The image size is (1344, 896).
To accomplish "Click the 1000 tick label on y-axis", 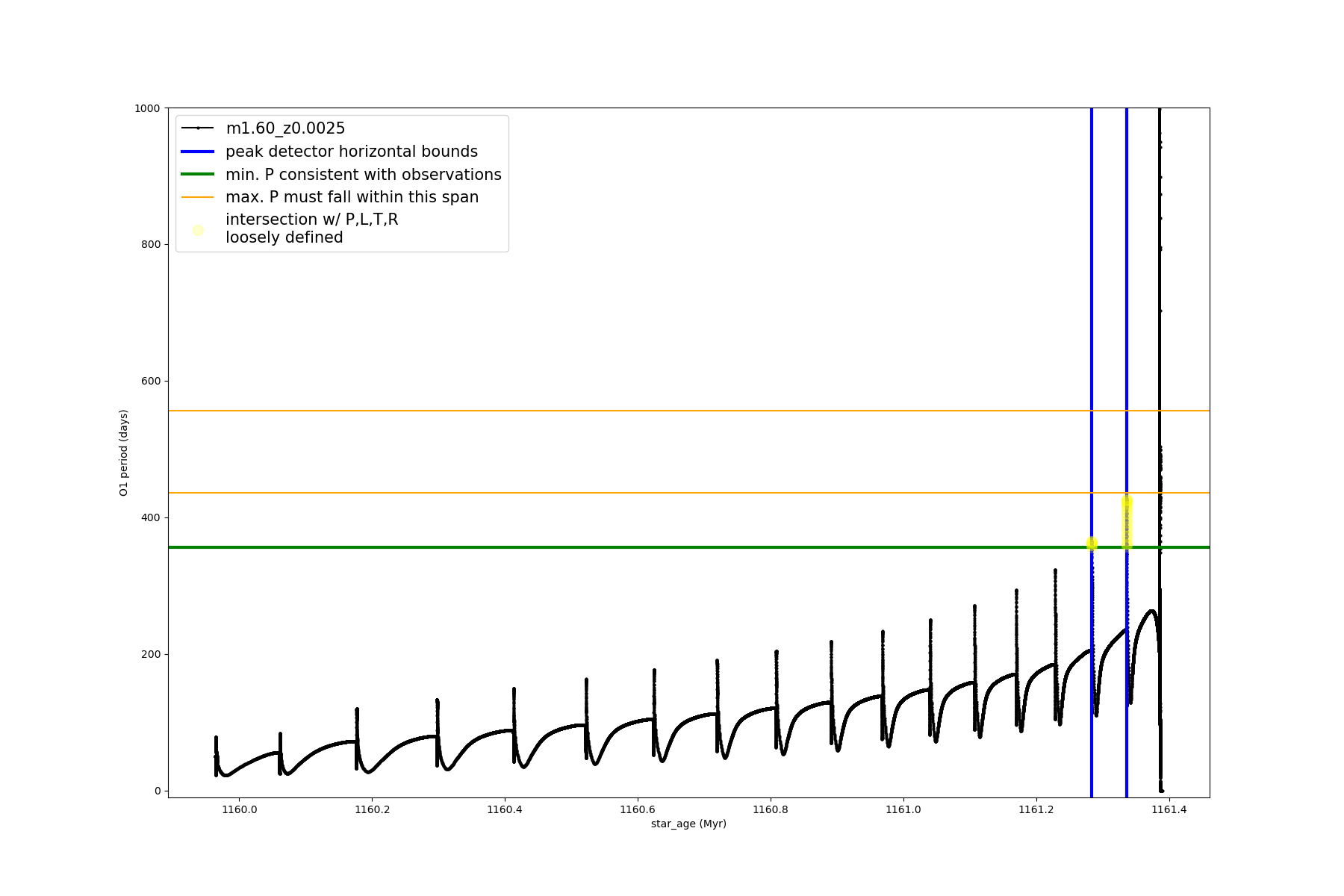I will pos(147,108).
